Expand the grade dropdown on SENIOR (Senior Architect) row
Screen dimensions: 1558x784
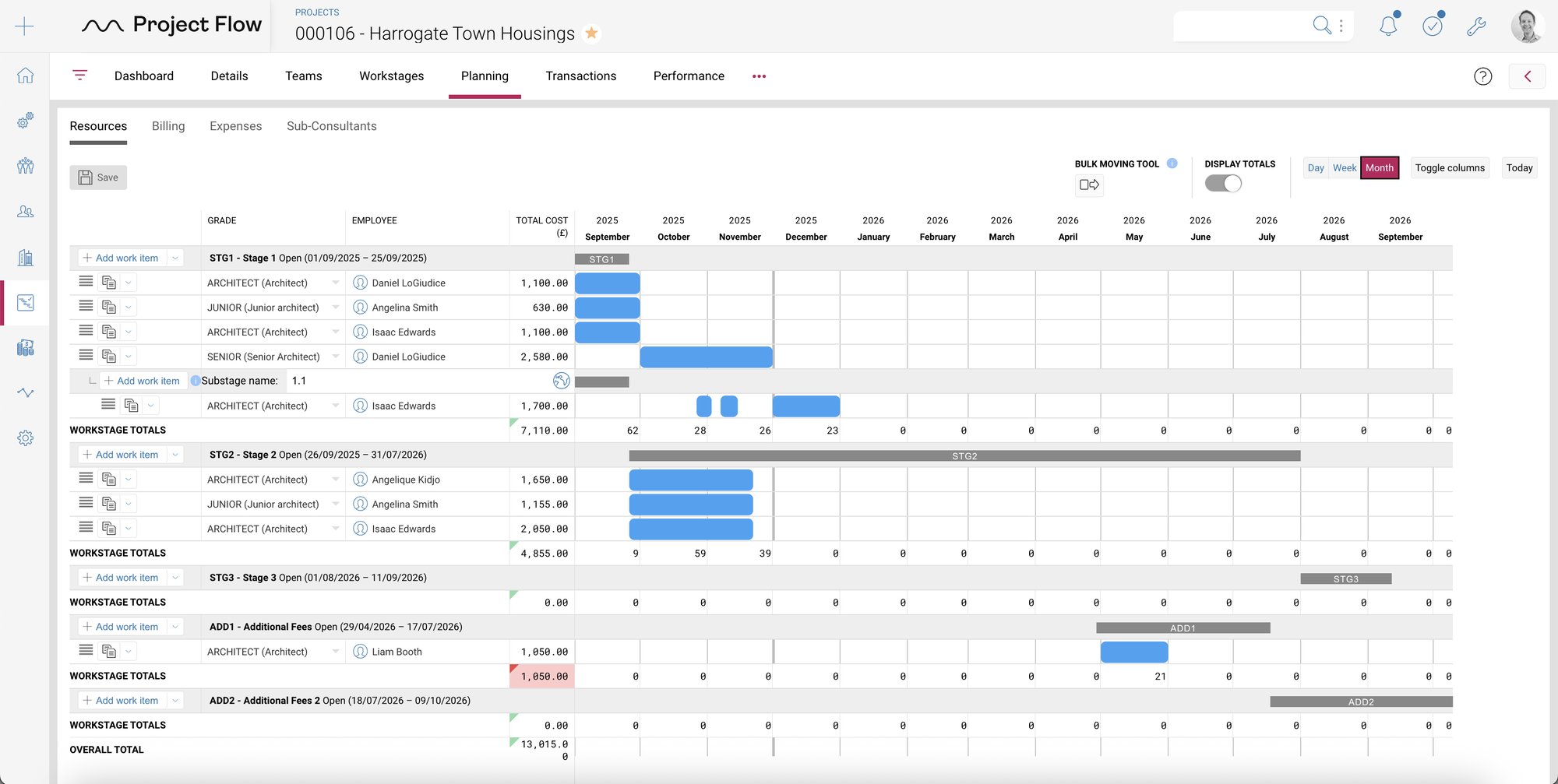335,357
